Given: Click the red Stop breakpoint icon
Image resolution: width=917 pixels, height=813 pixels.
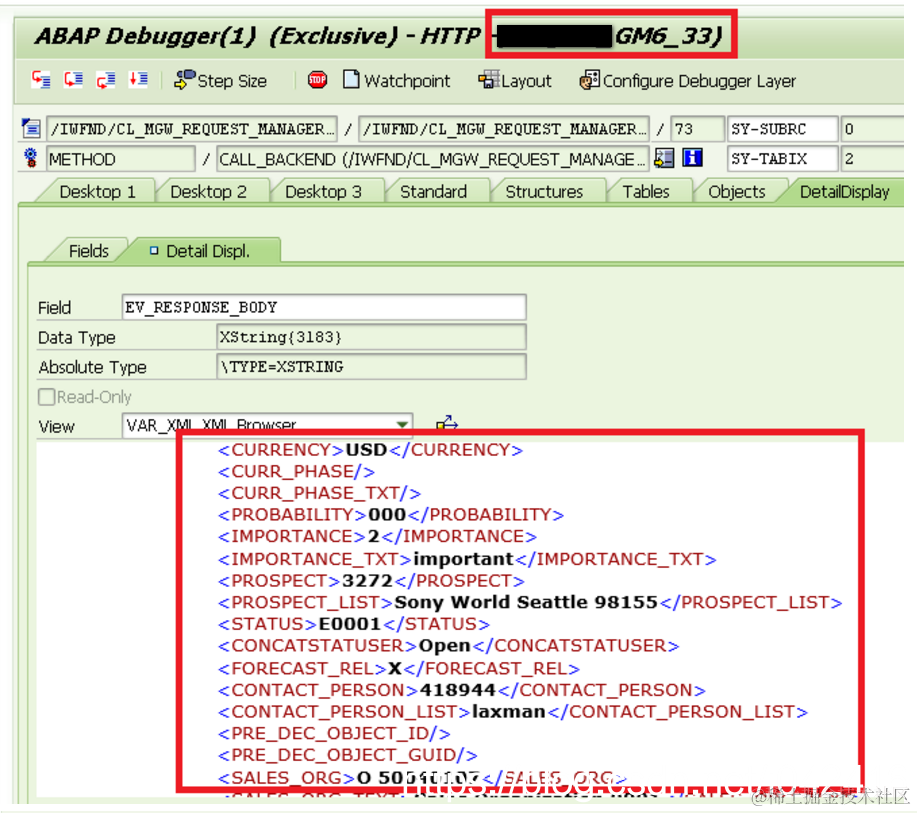Looking at the screenshot, I should (318, 80).
